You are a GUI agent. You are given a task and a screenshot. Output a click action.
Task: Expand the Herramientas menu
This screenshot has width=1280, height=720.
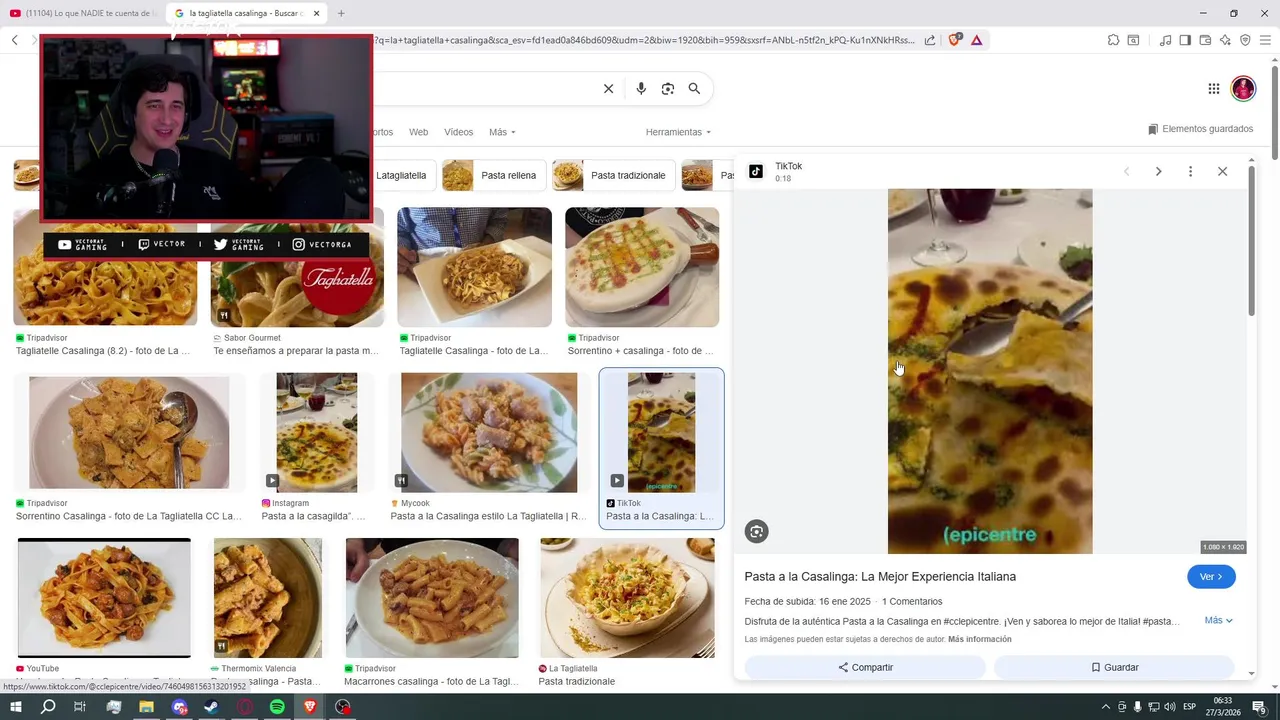(678, 132)
